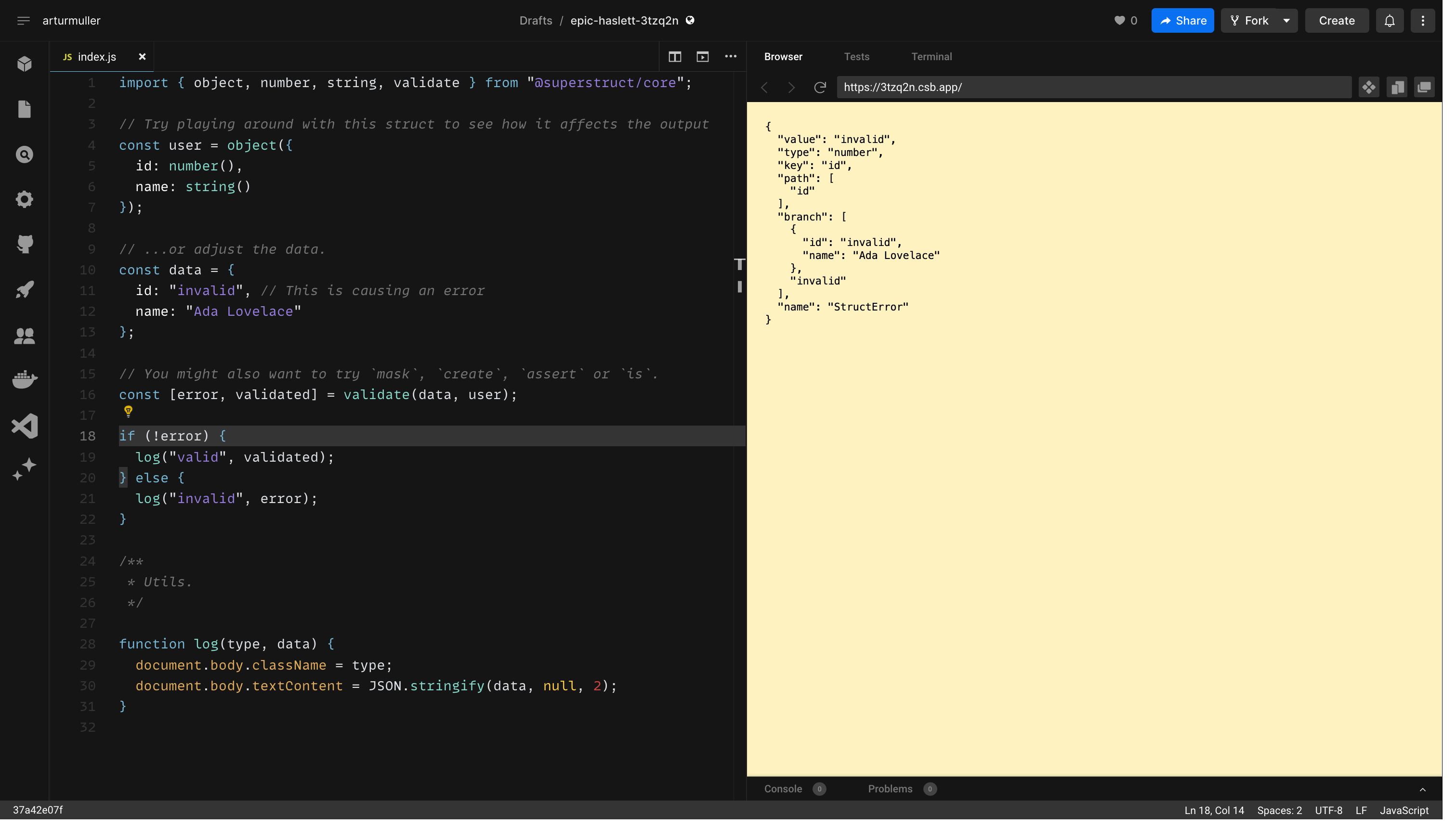Image resolution: width=1456 pixels, height=828 pixels.
Task: Toggle the hamburger sidebar menu
Action: [23, 21]
